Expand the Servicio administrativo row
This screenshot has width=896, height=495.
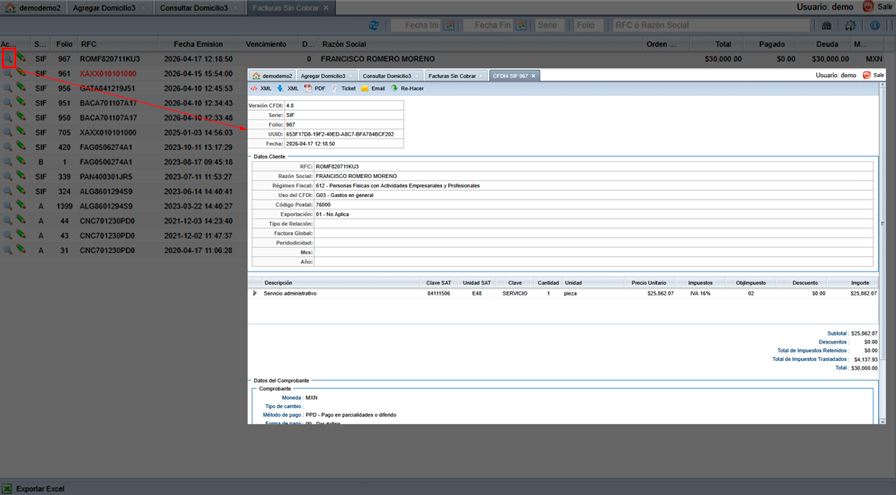[255, 293]
